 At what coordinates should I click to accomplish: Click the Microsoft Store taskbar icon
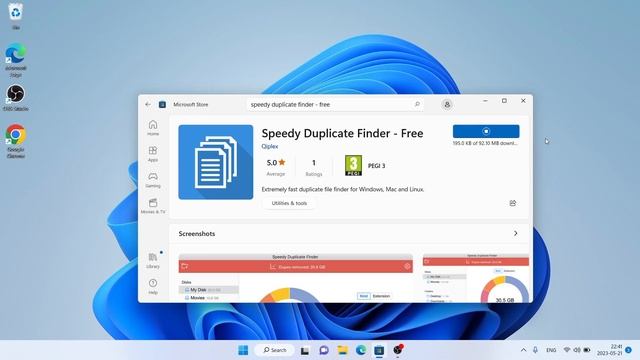379,350
